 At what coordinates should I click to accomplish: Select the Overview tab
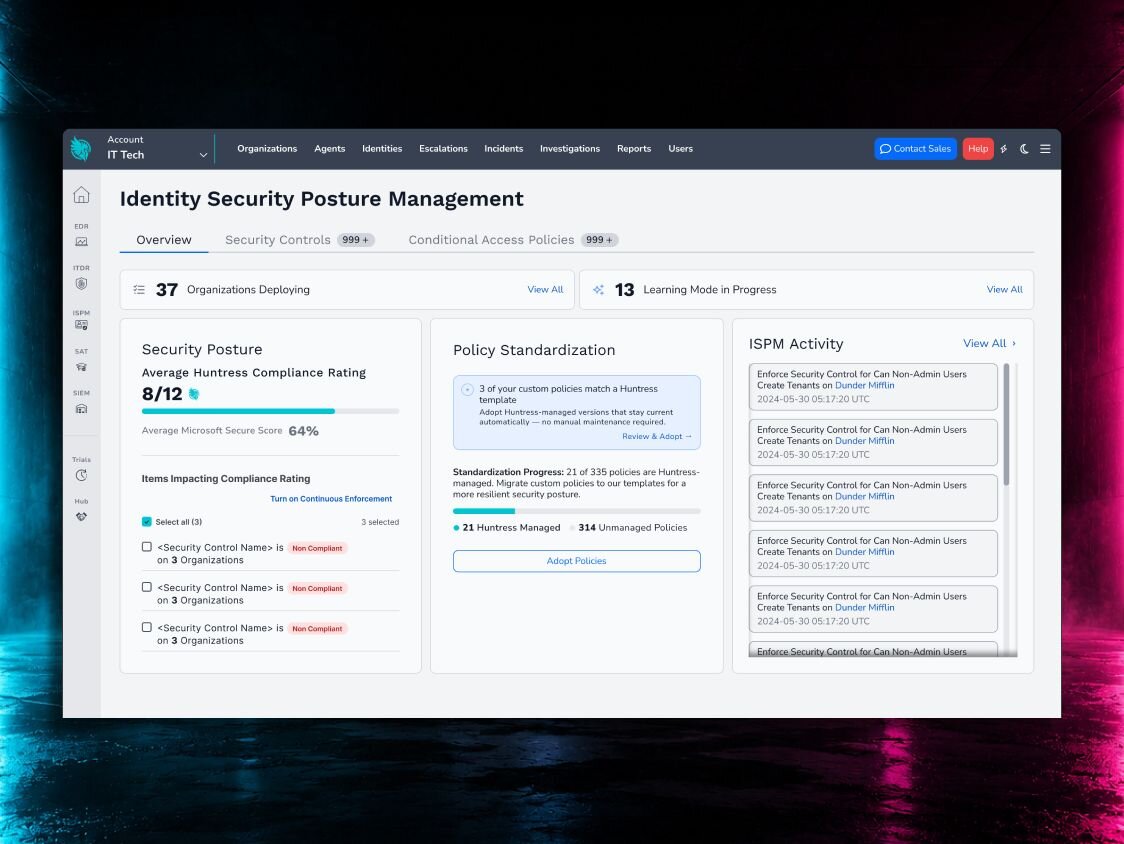pyautogui.click(x=164, y=240)
